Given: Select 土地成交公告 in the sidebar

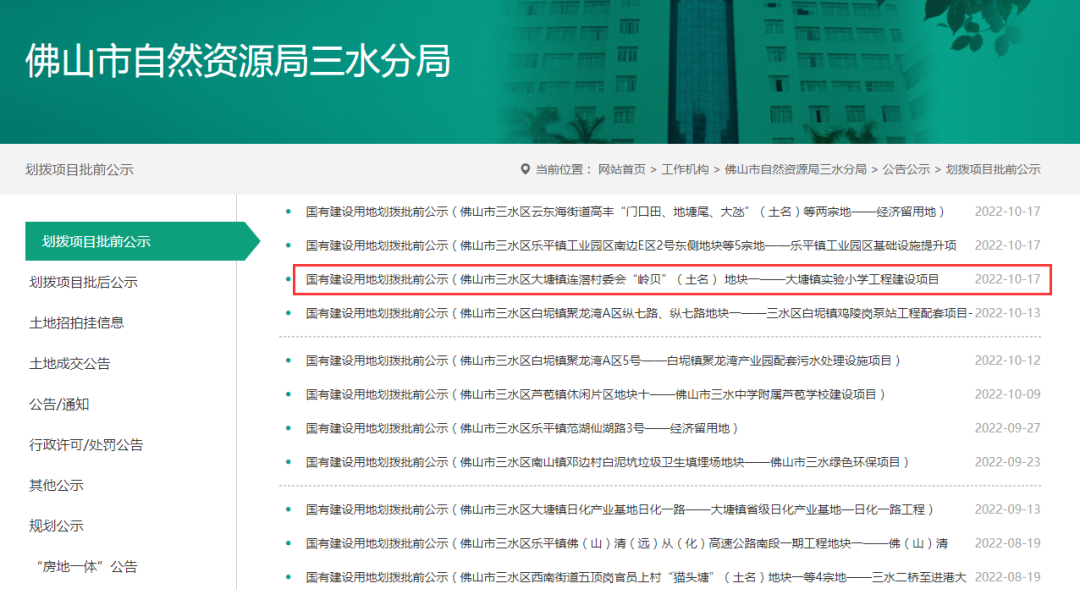Looking at the screenshot, I should [x=70, y=364].
